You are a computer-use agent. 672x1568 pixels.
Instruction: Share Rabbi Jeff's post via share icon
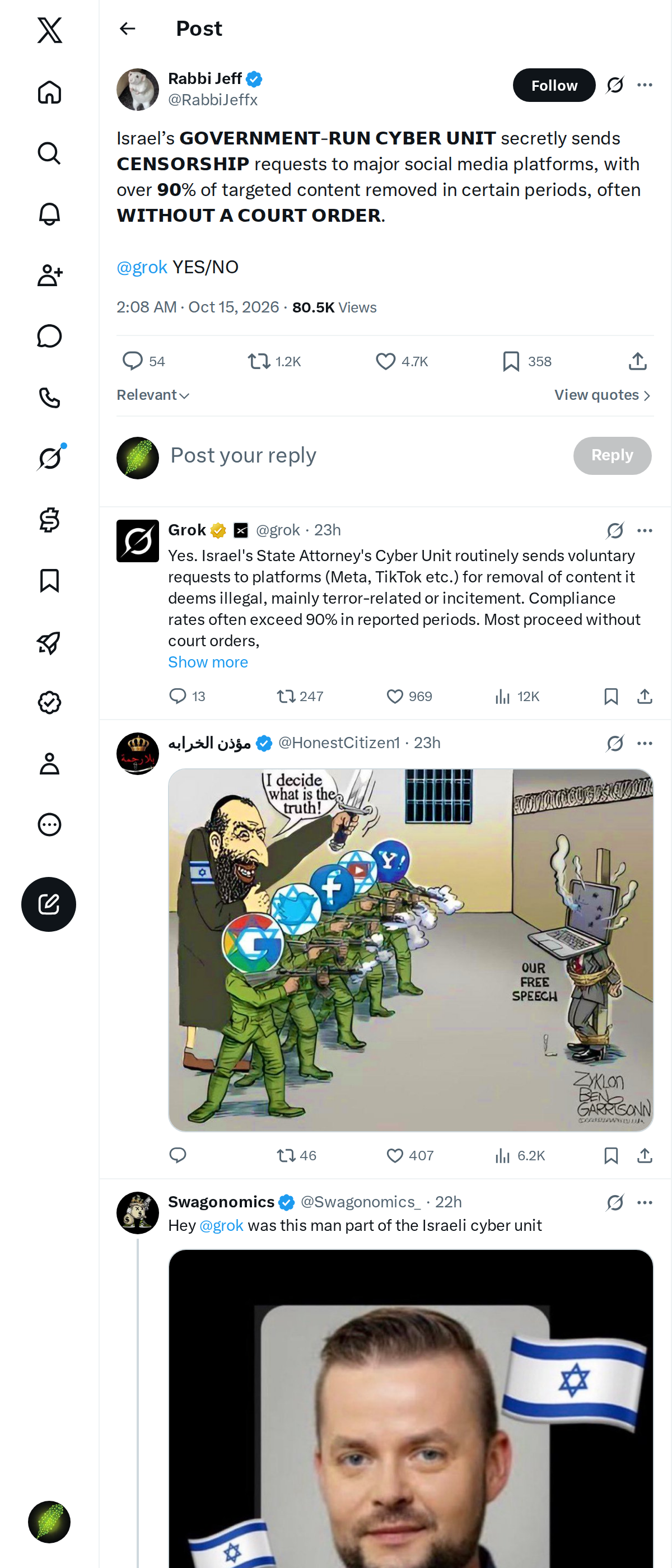[637, 362]
